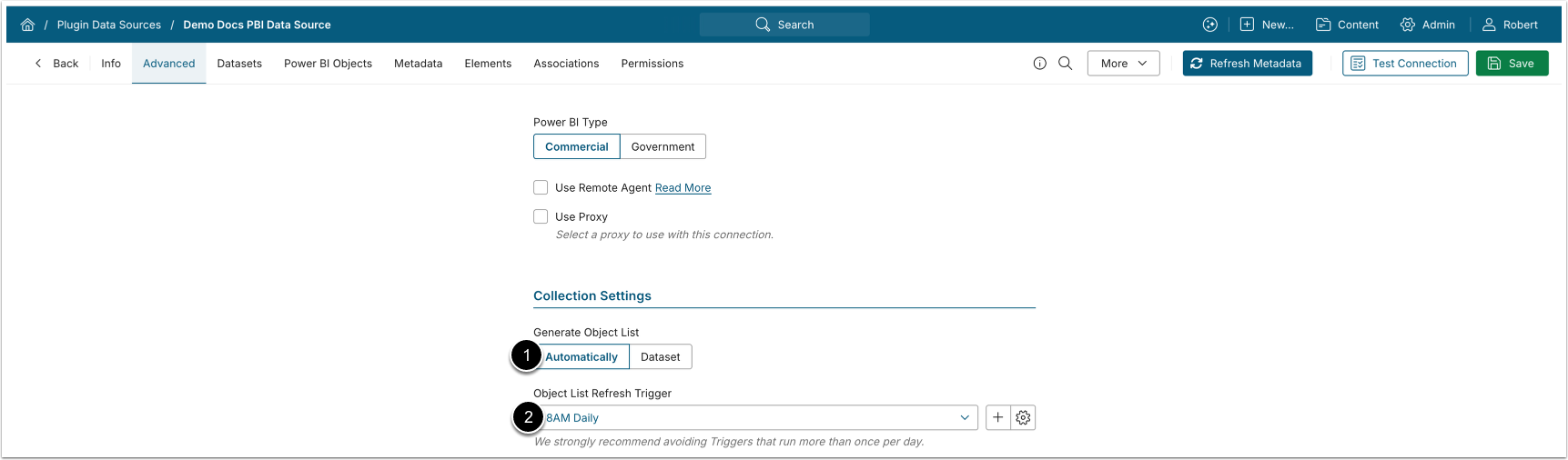1568x460 pixels.
Task: Open the New... creation menu
Action: [x=1267, y=25]
